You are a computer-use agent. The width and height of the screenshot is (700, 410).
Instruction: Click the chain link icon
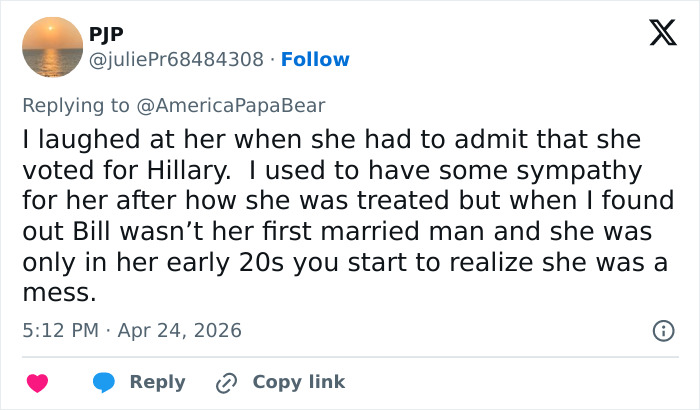[x=227, y=382]
